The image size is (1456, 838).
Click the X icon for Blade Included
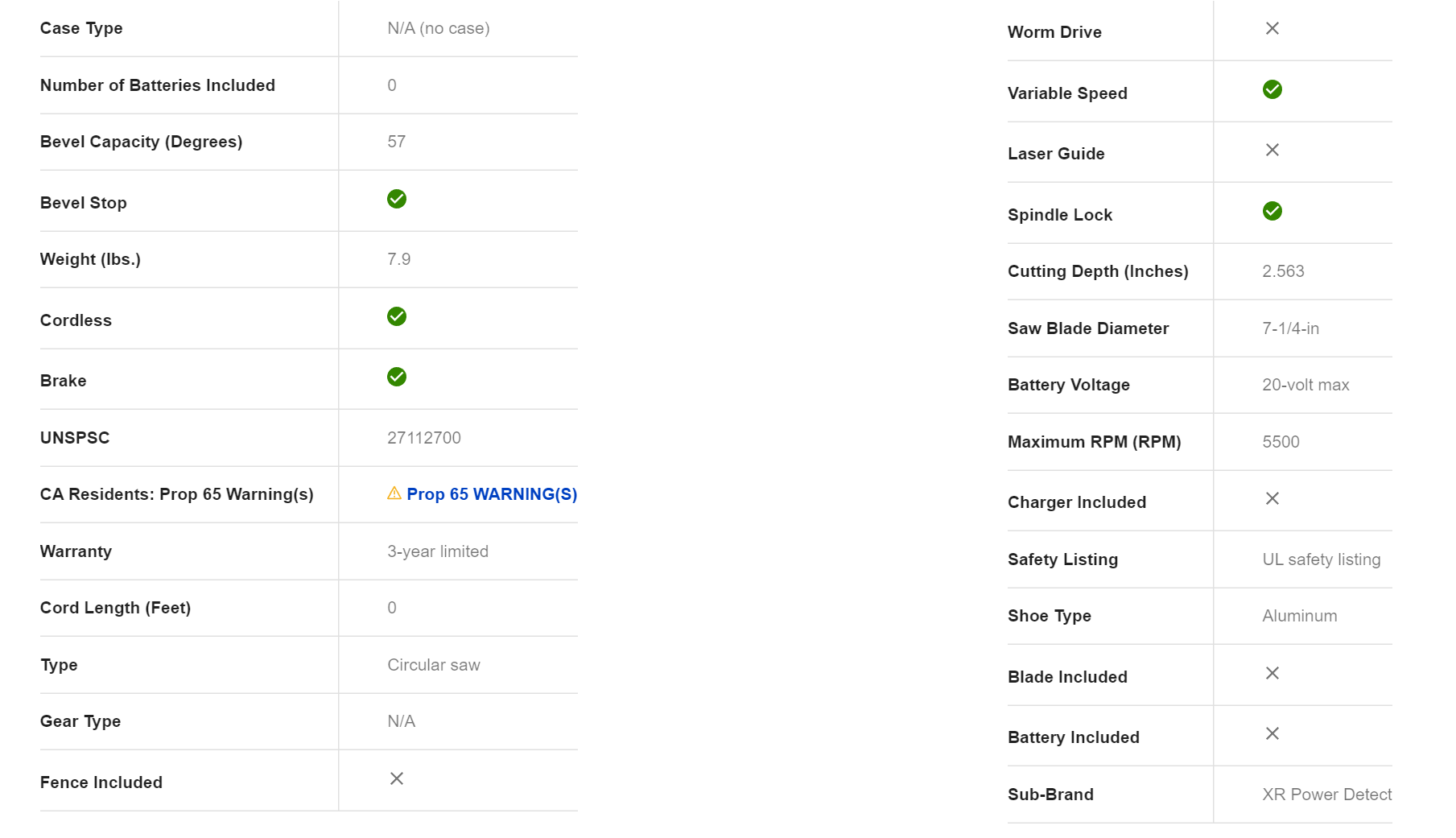coord(1272,673)
